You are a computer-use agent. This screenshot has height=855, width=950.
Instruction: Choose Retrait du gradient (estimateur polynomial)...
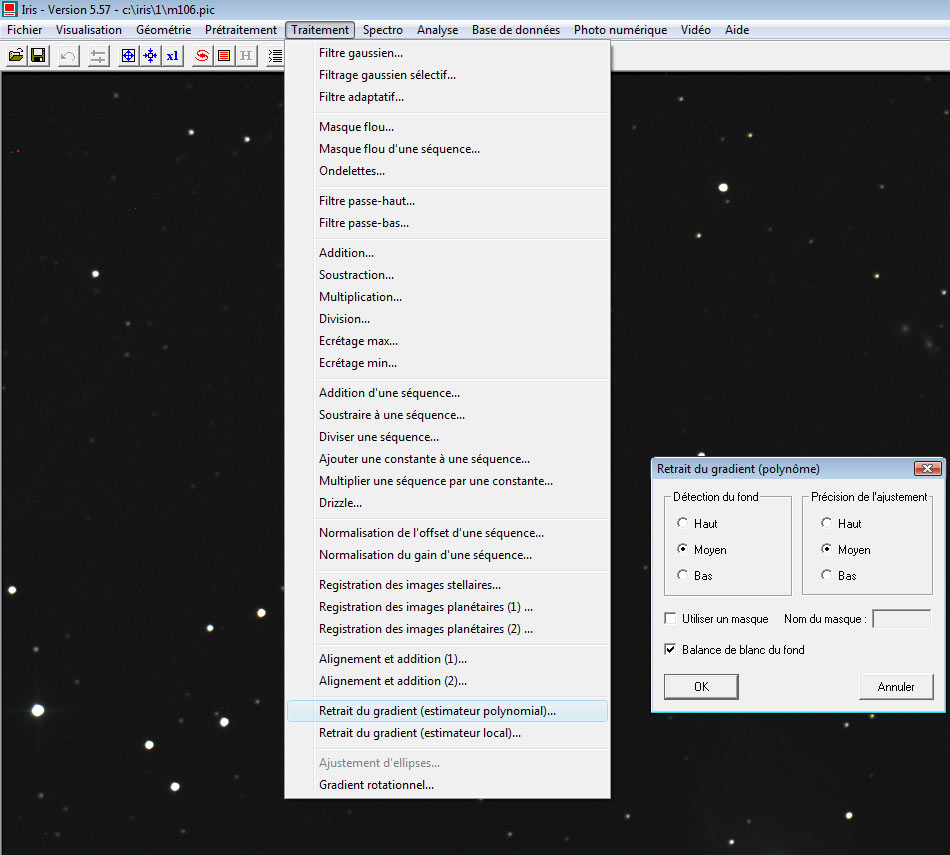447,711
